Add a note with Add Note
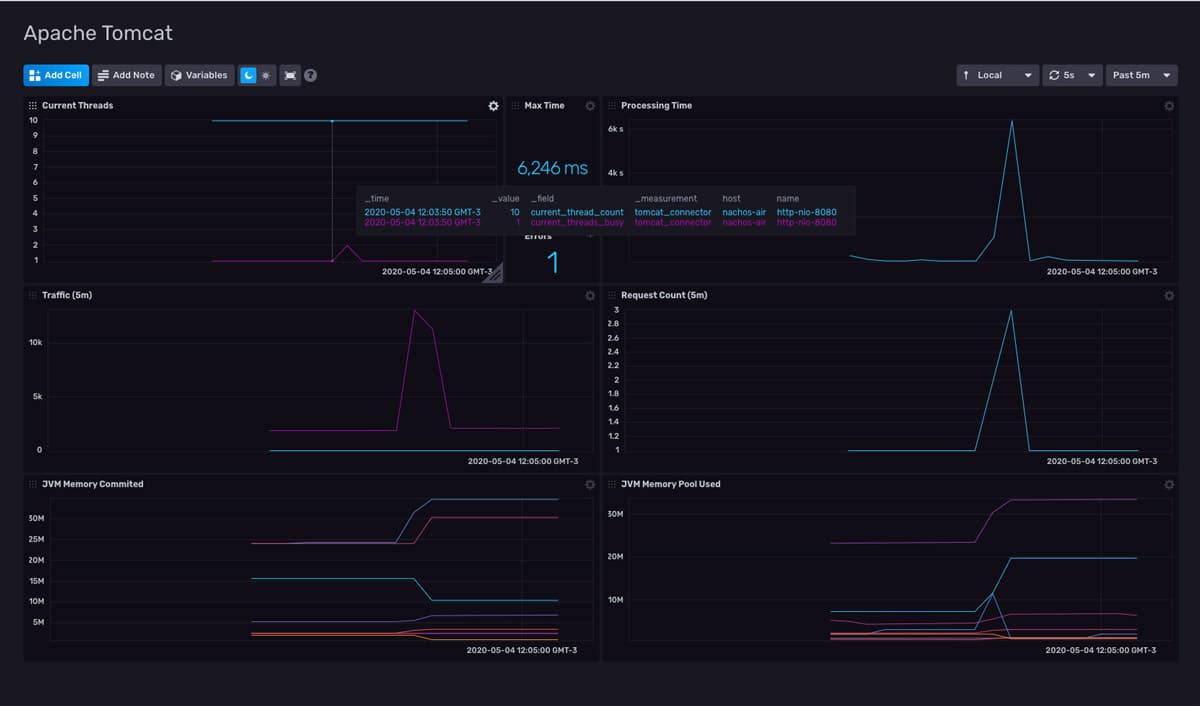1200x706 pixels. (127, 75)
